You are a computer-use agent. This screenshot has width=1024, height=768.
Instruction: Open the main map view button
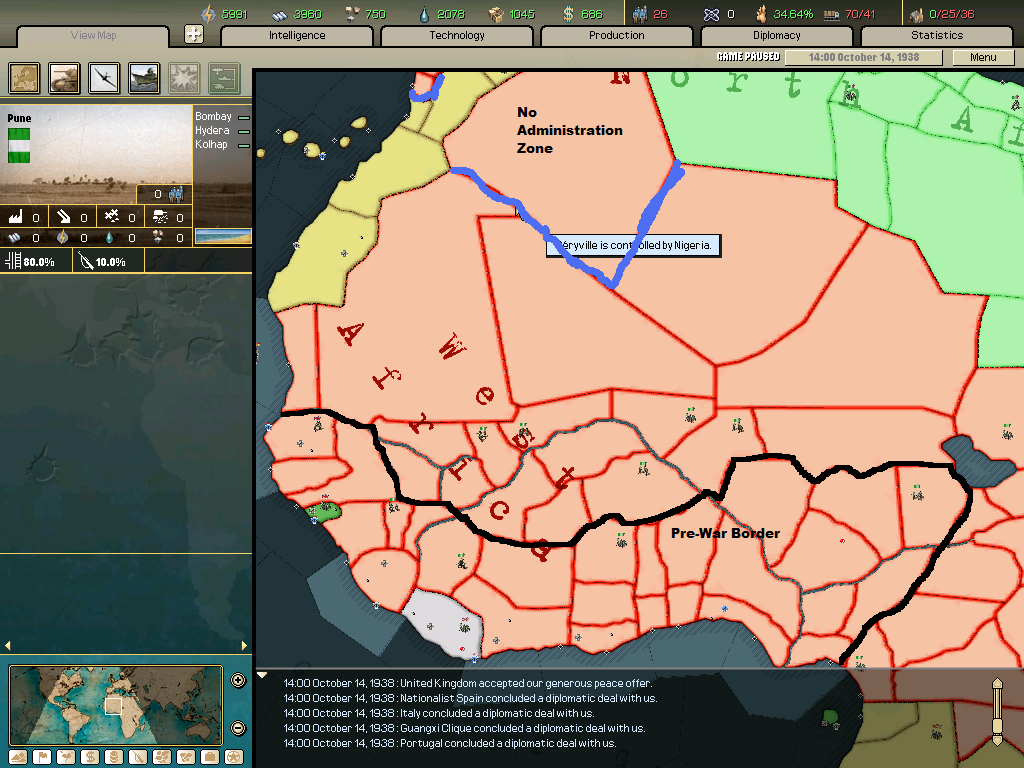pyautogui.click(x=24, y=78)
